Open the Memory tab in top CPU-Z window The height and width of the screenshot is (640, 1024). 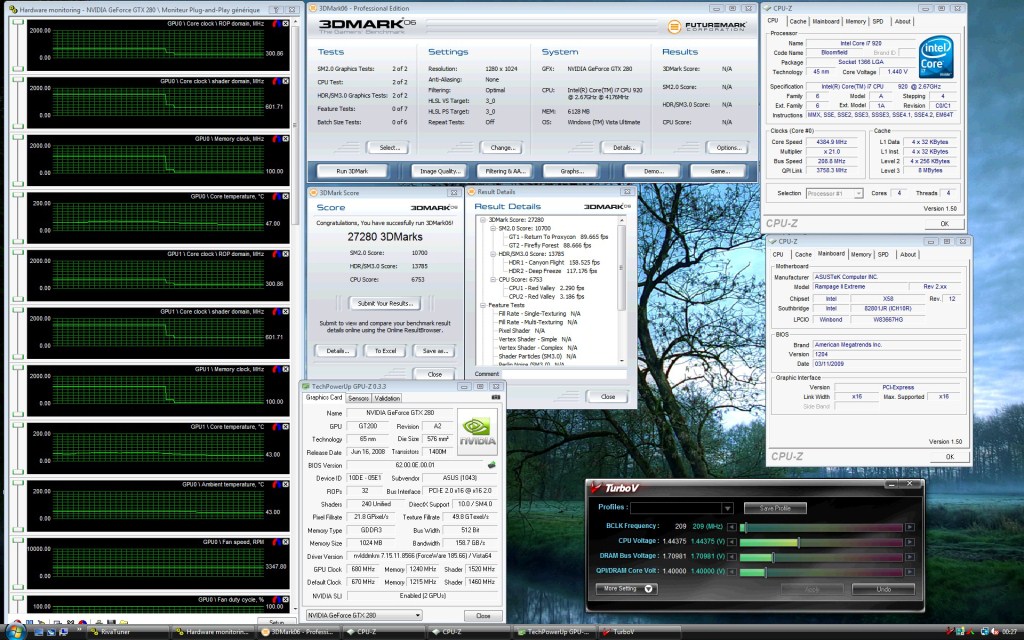[x=856, y=22]
